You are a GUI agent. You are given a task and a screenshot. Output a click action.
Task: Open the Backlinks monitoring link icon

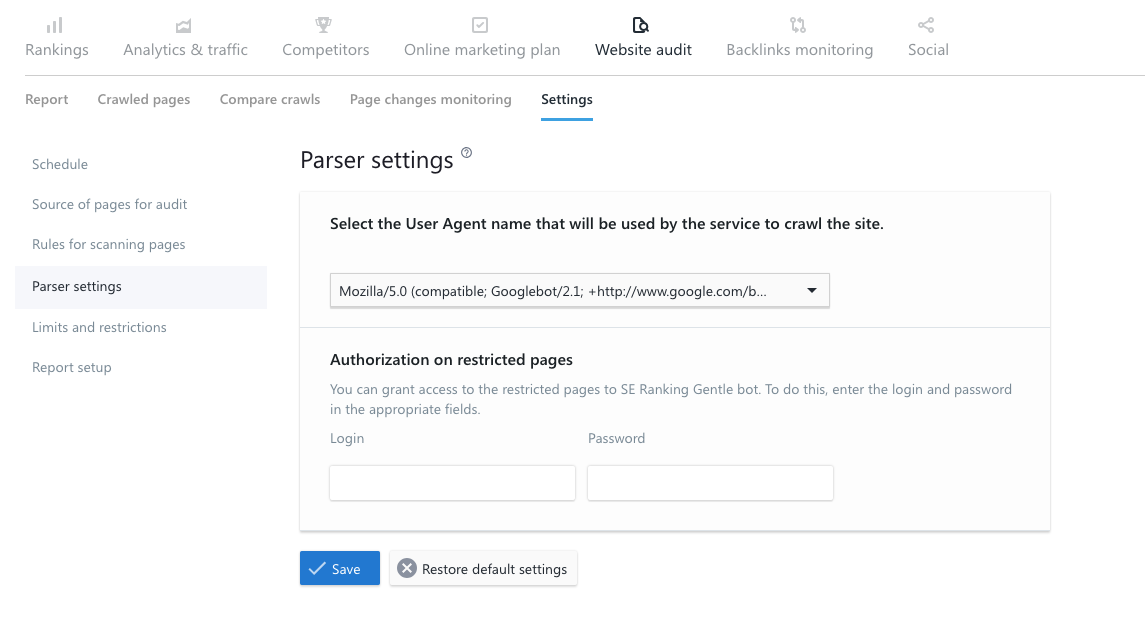[798, 25]
